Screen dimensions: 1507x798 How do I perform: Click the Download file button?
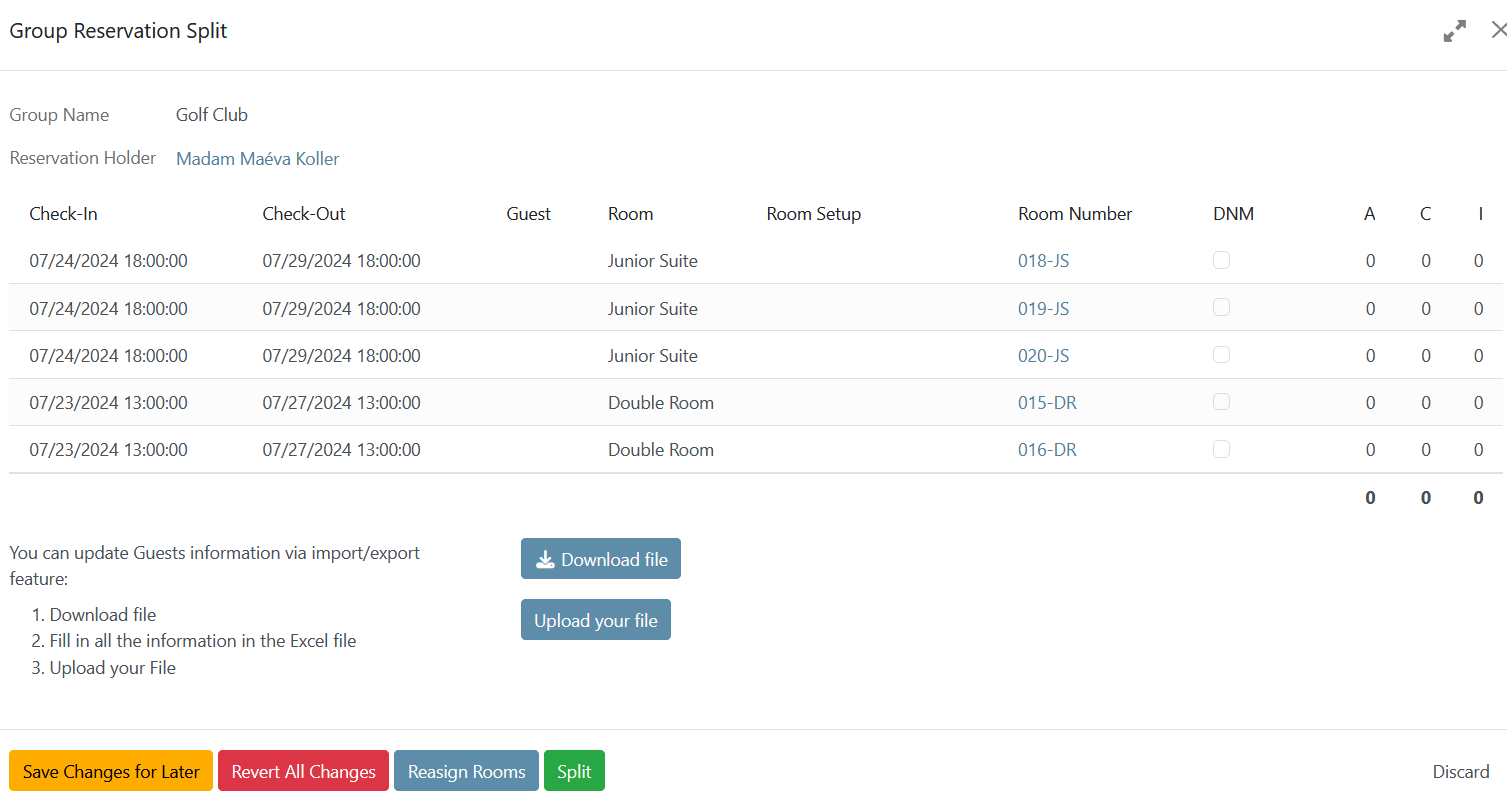600,559
